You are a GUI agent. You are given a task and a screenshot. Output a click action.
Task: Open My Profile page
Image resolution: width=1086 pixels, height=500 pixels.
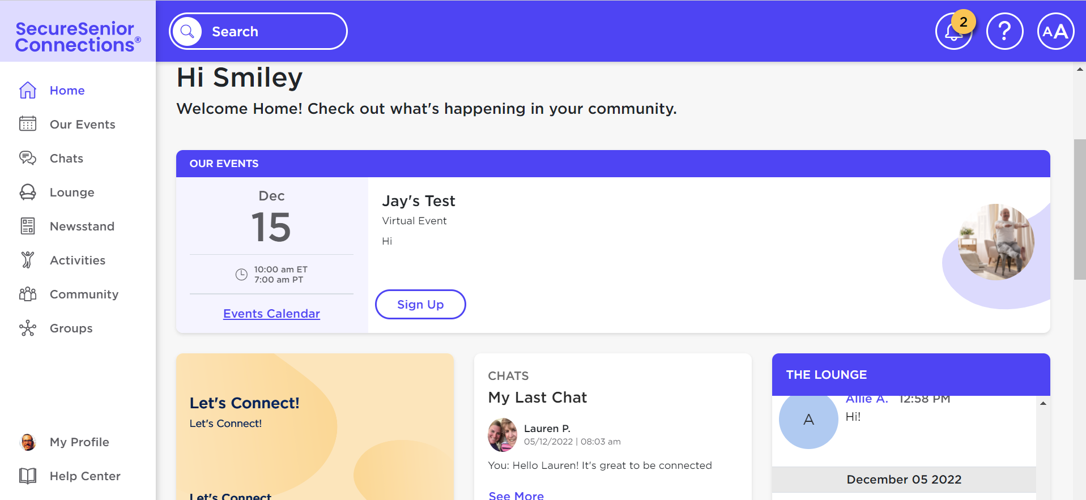click(78, 442)
